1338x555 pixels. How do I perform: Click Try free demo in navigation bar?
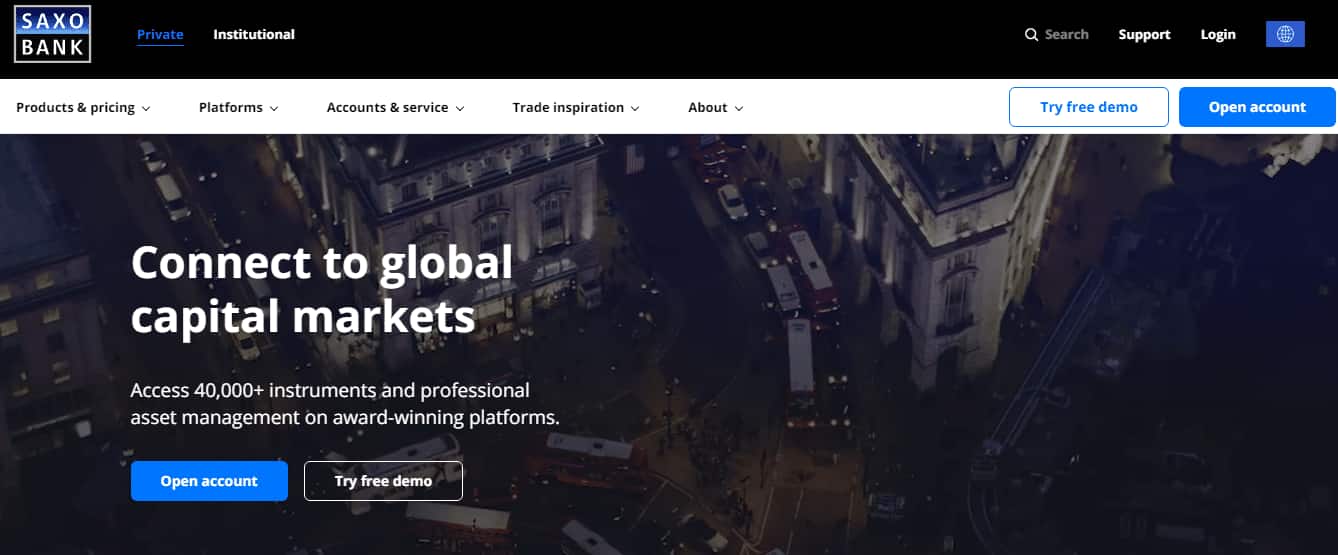1089,107
